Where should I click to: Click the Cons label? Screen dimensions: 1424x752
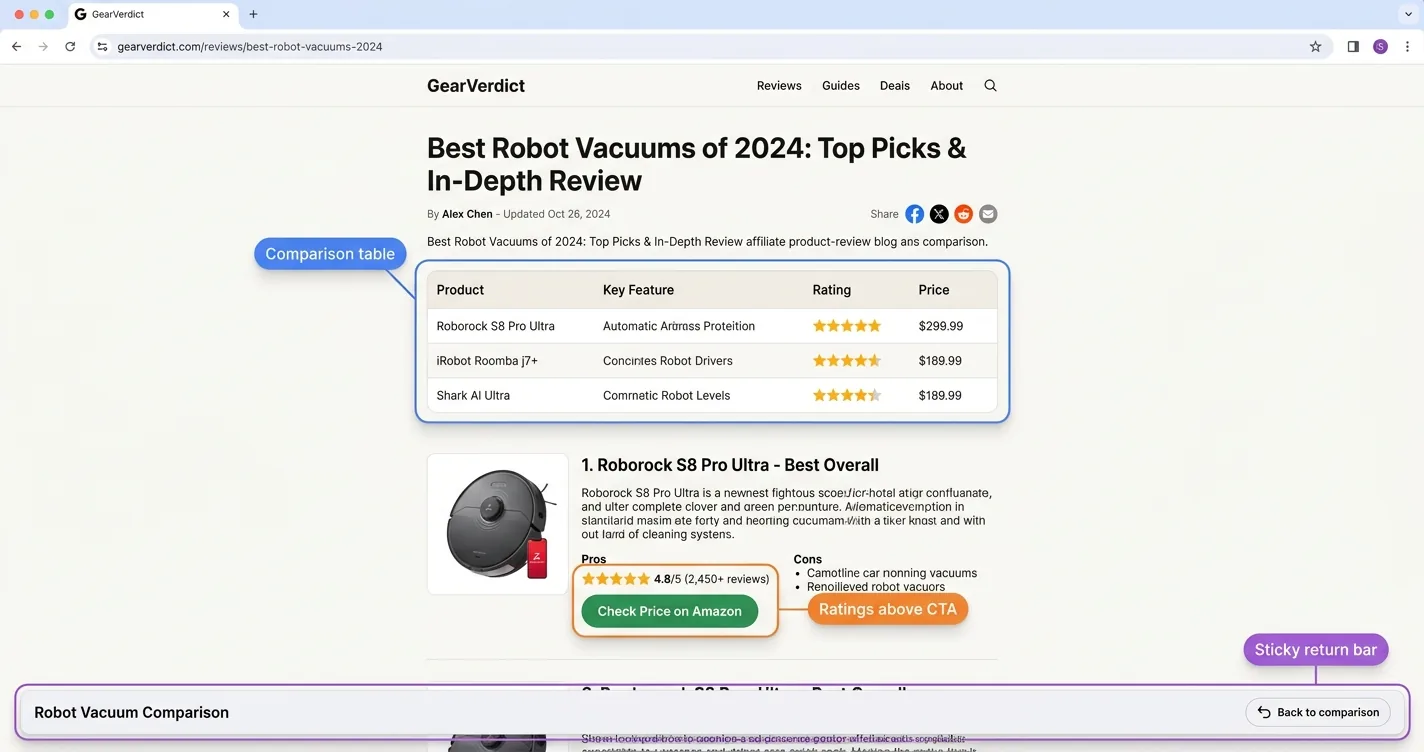(808, 559)
